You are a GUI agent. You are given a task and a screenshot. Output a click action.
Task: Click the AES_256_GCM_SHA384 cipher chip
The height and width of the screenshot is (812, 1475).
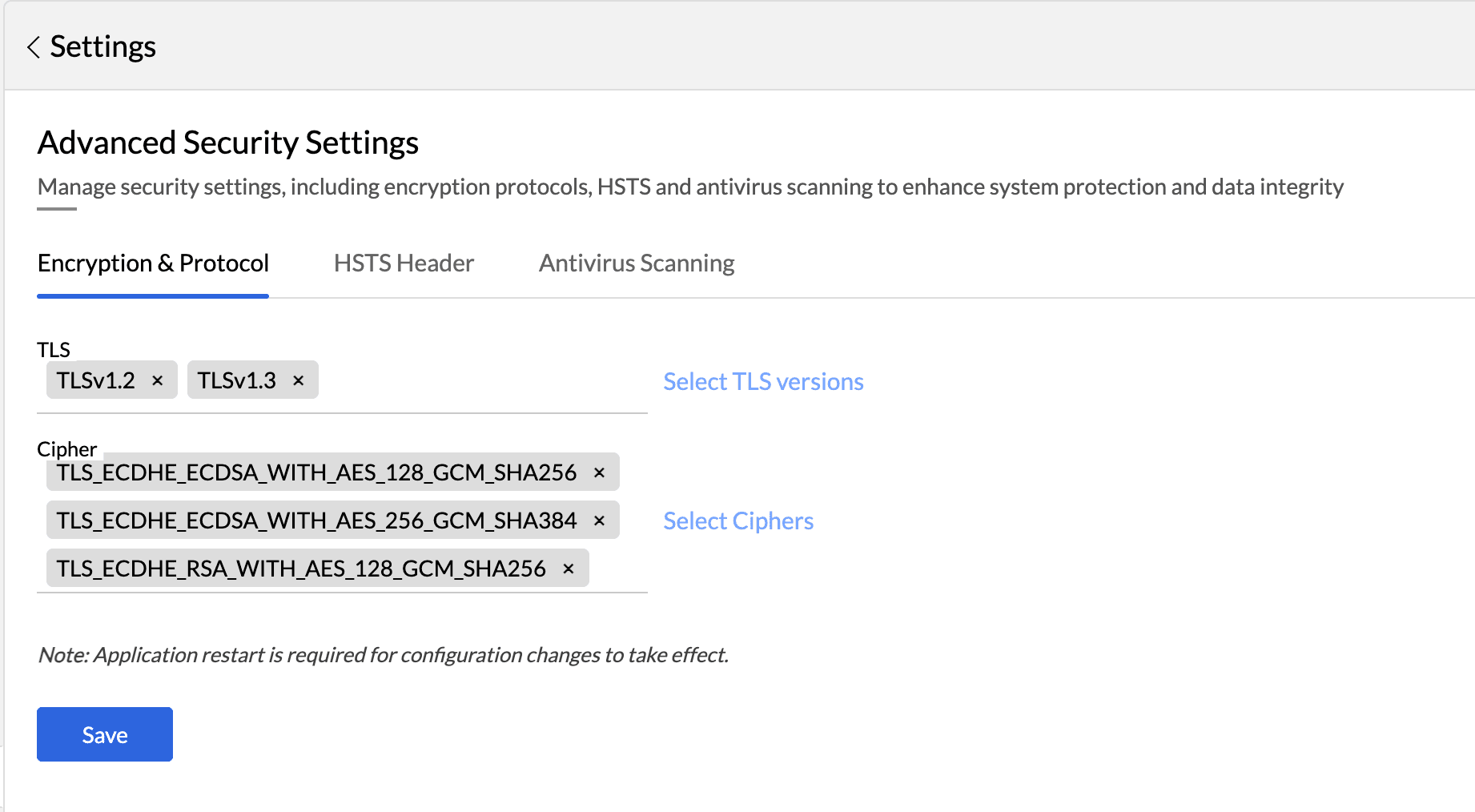pyautogui.click(x=316, y=521)
